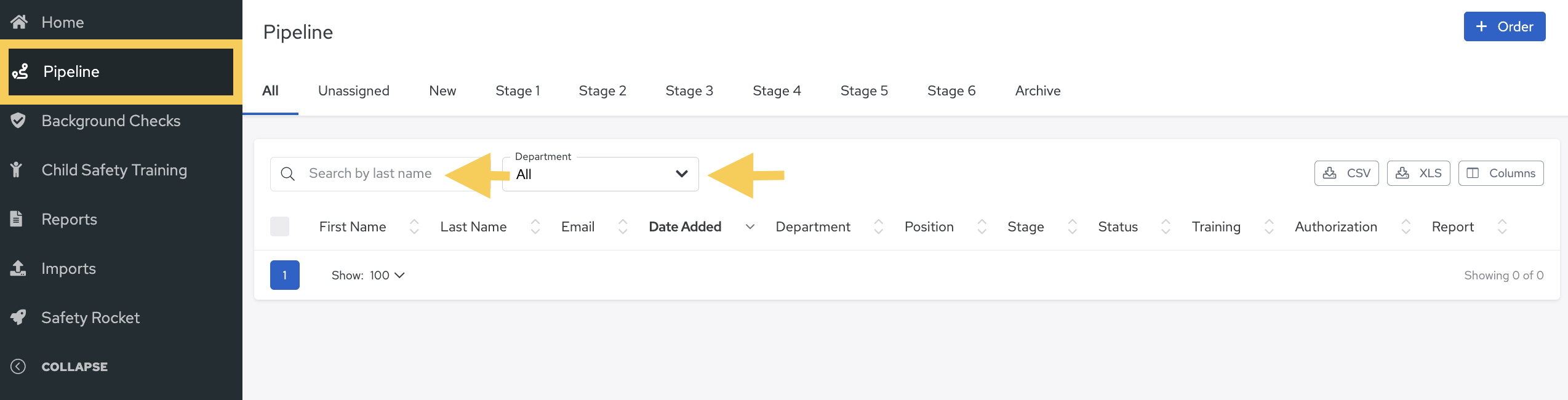Image resolution: width=1568 pixels, height=400 pixels.
Task: Sort by Stage column arrows
Action: coord(1073,227)
